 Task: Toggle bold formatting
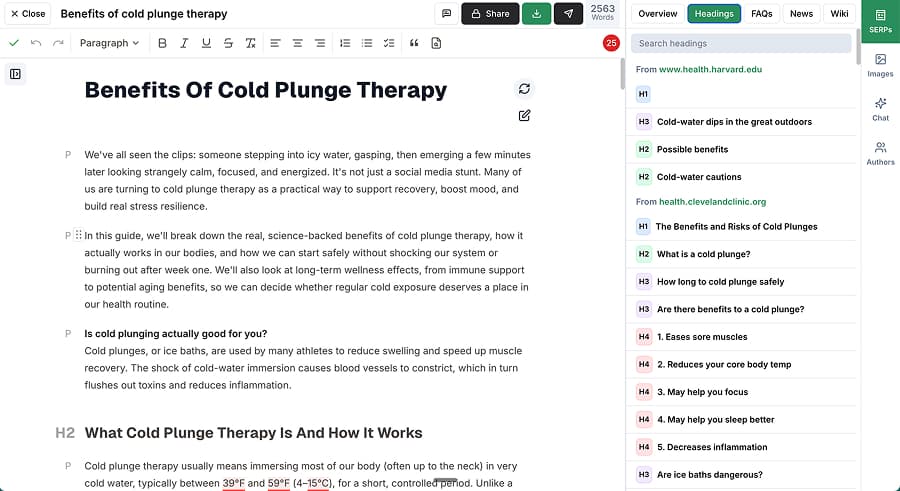161,43
